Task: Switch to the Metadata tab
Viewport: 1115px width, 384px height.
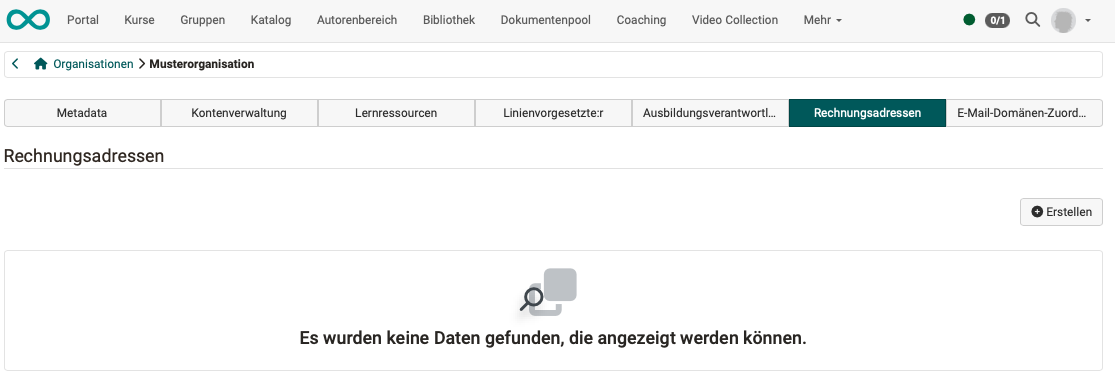Action: pyautogui.click(x=82, y=113)
